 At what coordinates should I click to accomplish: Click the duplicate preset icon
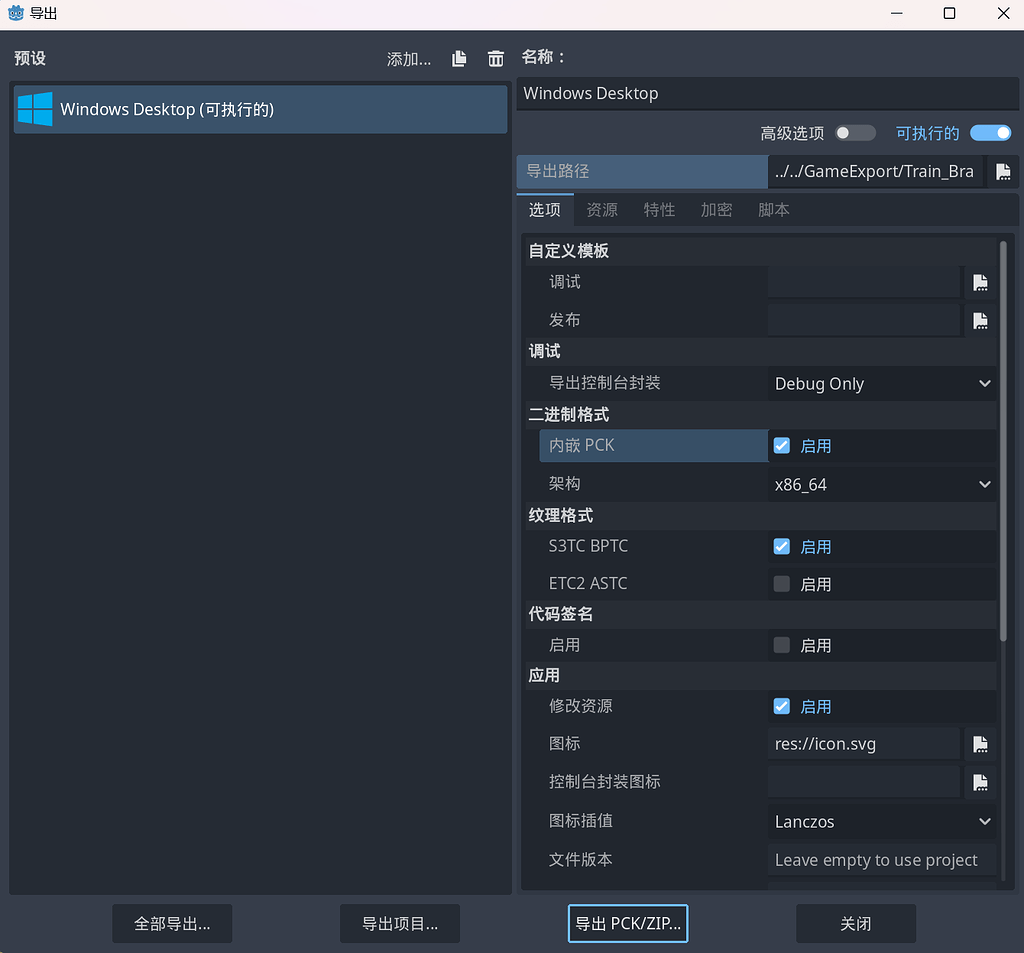(459, 59)
